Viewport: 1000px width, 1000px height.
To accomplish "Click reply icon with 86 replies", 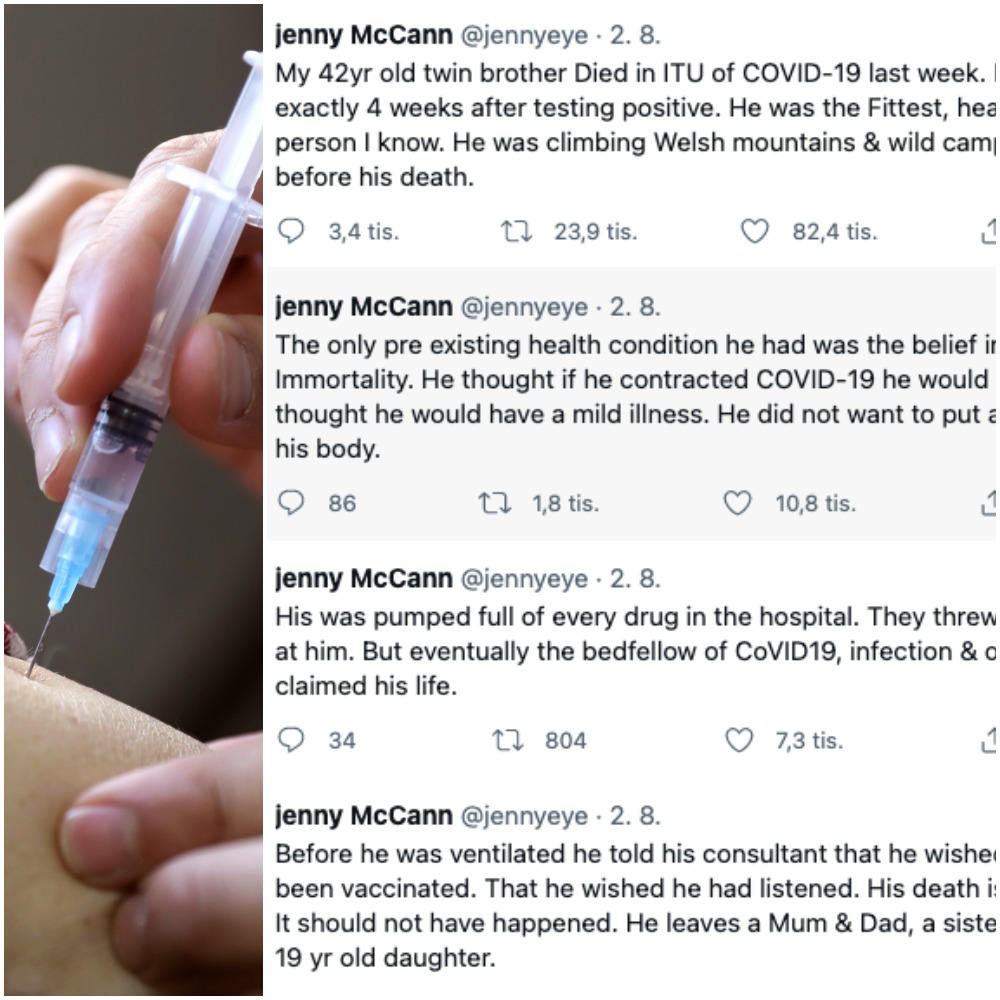I will 290,503.
